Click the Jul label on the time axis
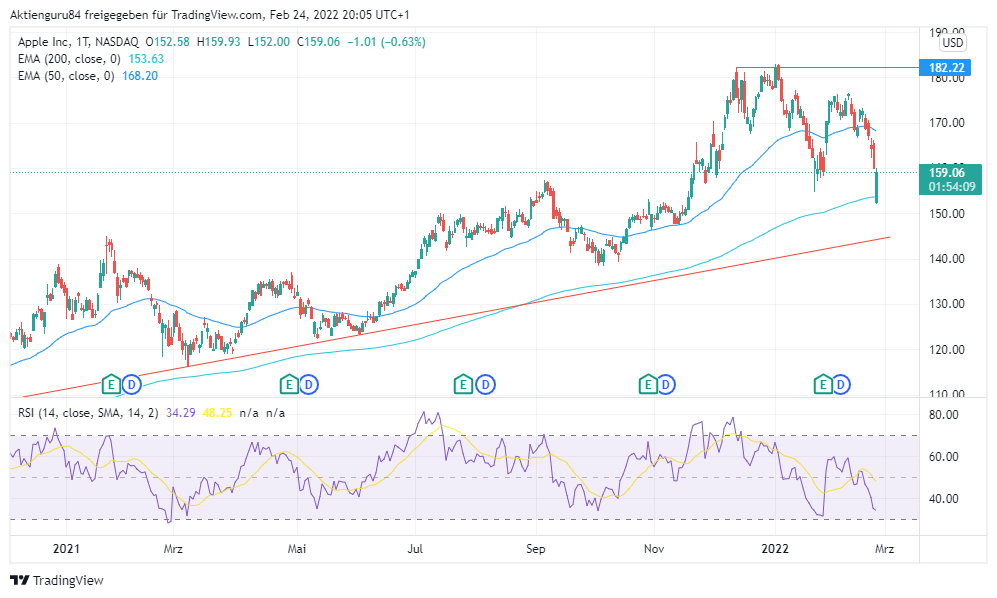Screen dimensions: 997x598 [415, 548]
